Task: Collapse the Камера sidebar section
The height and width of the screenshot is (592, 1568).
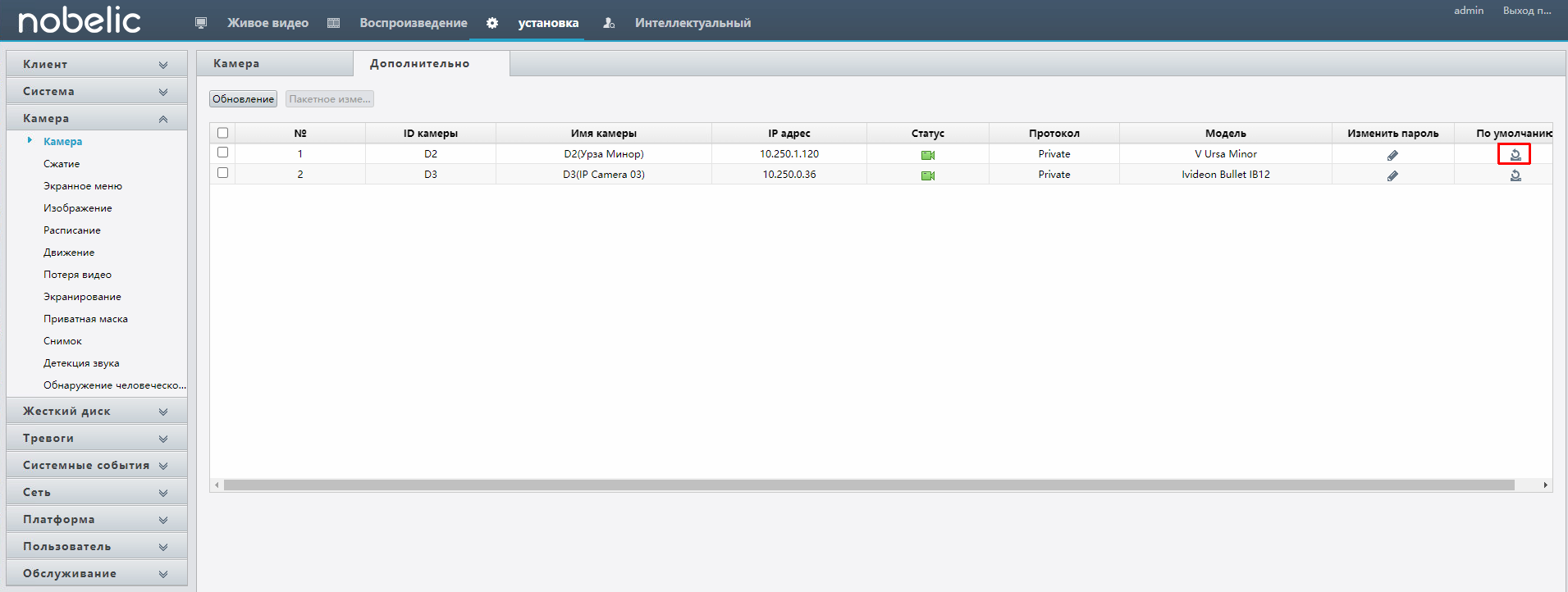Action: pos(97,118)
